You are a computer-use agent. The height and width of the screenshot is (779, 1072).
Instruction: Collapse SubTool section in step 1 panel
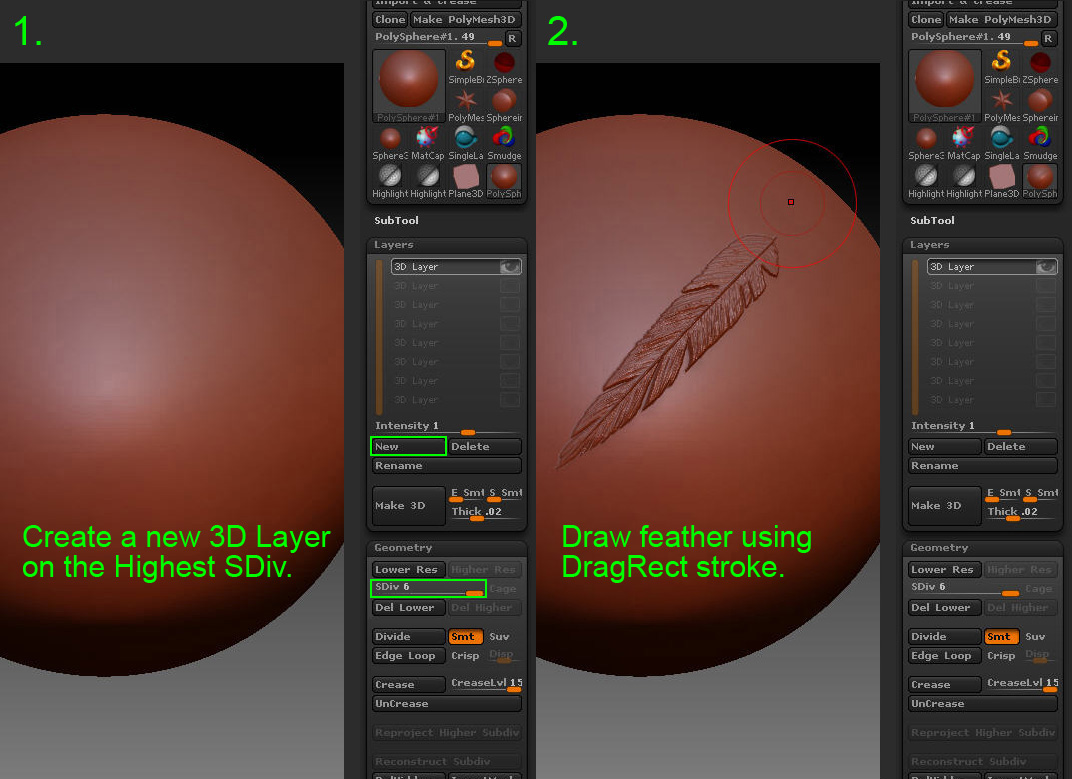coord(397,220)
